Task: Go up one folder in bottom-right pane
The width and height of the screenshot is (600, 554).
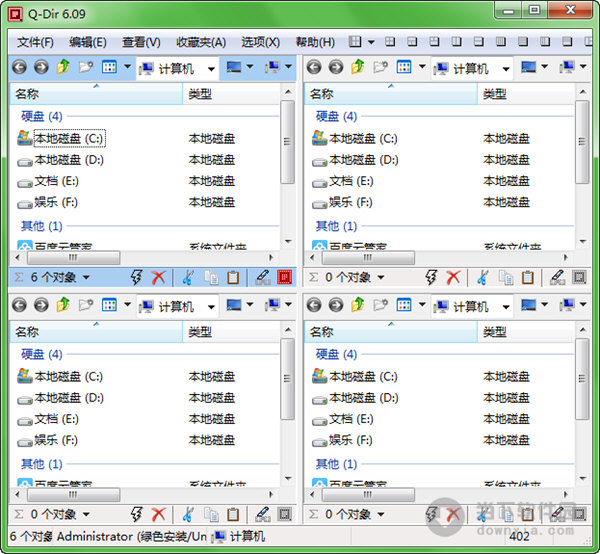Action: (x=358, y=305)
